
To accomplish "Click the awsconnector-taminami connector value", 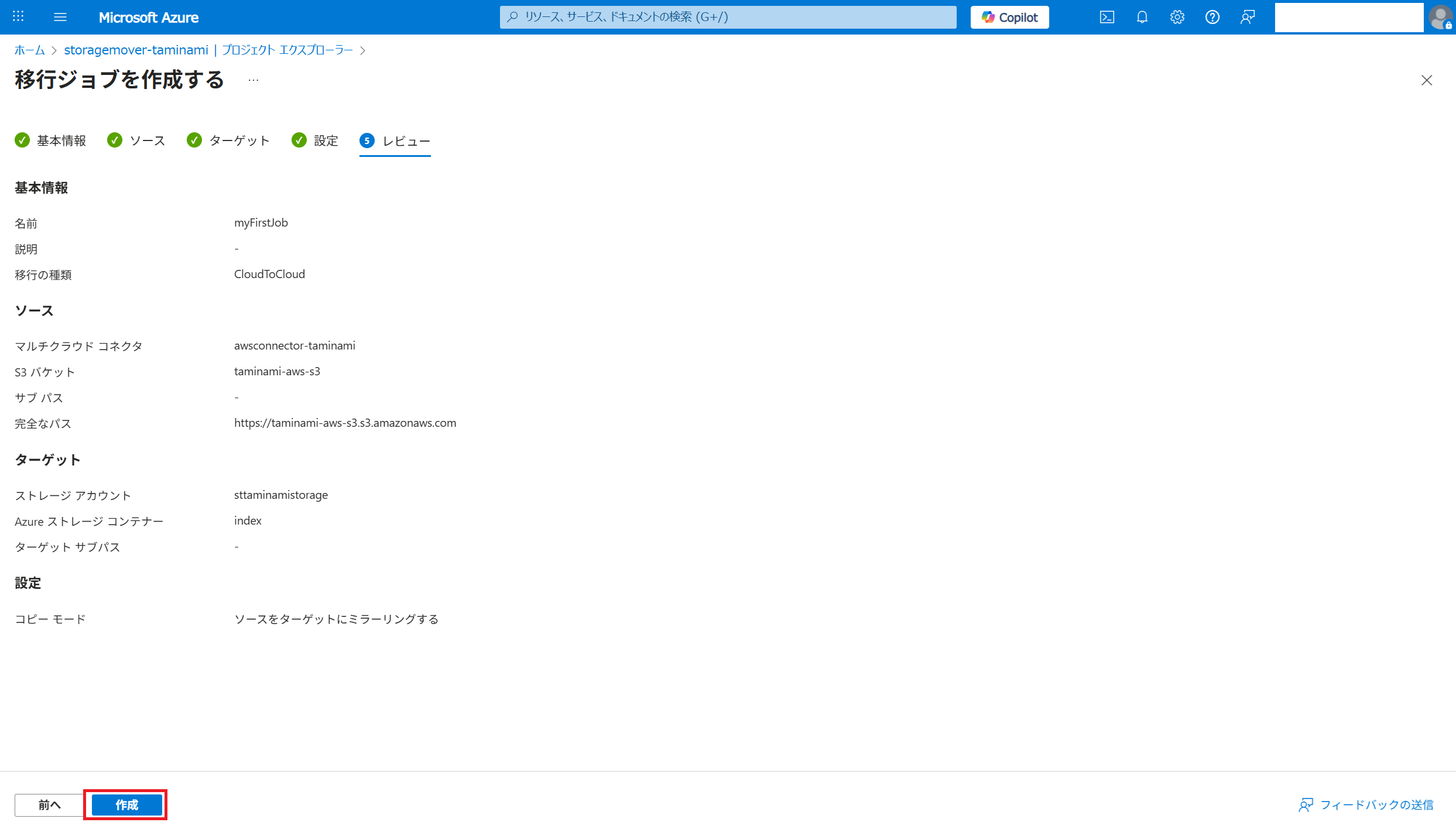I will pyautogui.click(x=294, y=345).
